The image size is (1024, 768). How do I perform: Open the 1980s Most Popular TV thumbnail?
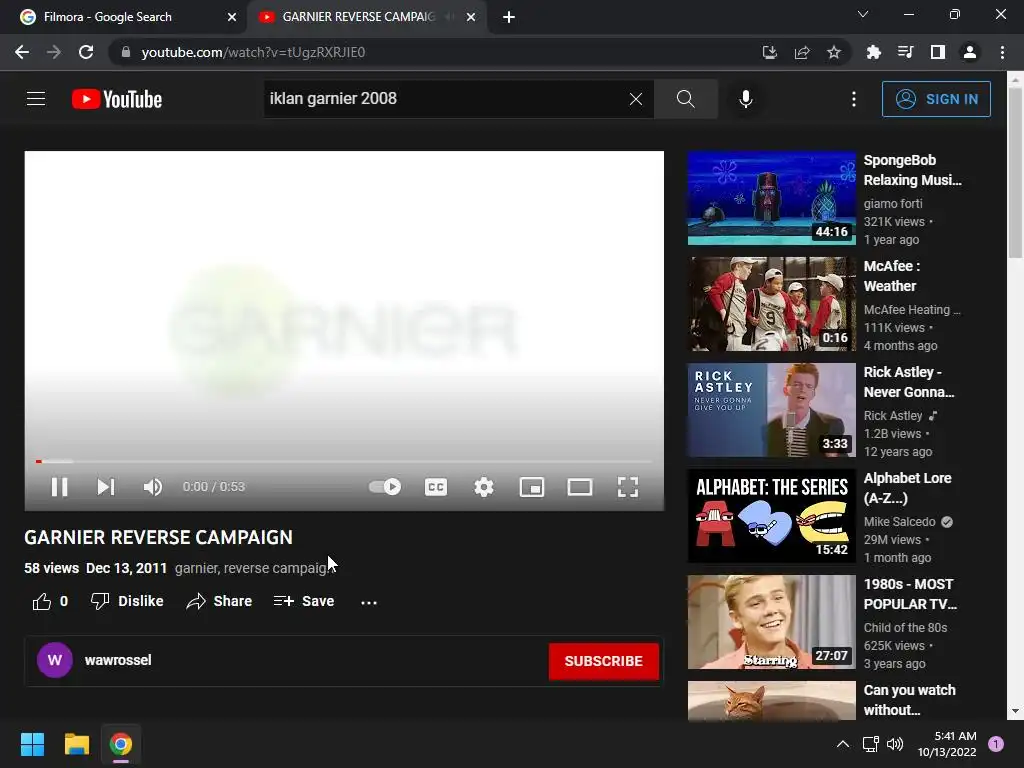point(771,622)
